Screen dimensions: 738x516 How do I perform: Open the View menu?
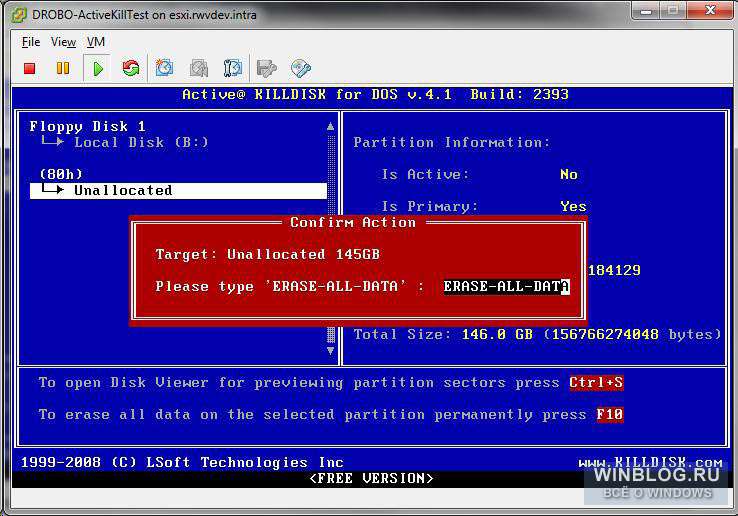coord(63,42)
